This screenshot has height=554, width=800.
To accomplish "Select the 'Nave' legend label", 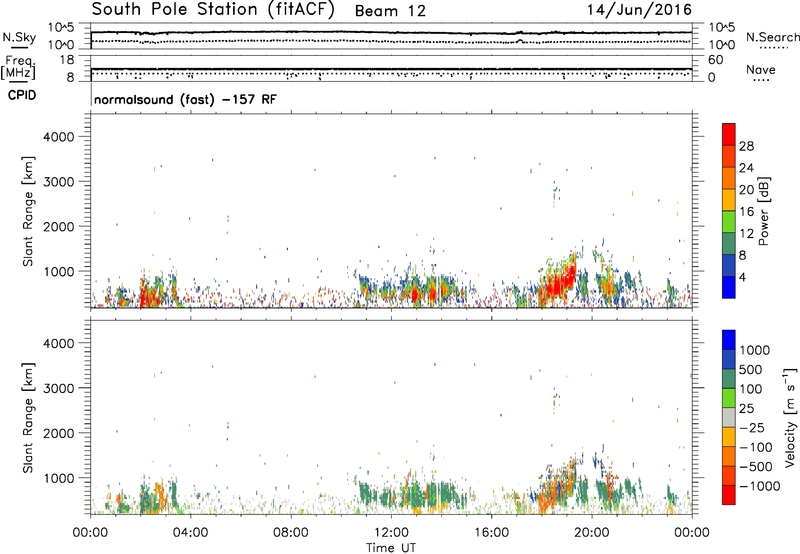I will 761,69.
